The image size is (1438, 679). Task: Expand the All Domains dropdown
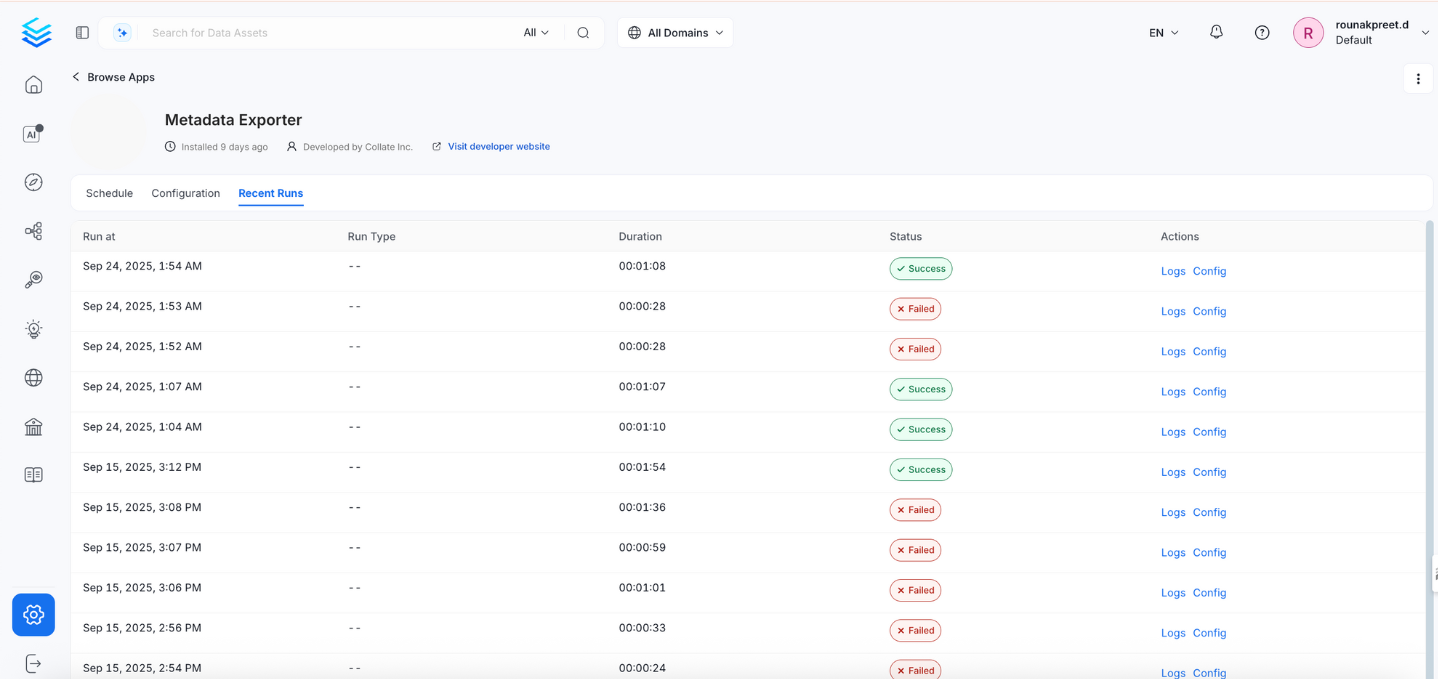pos(675,32)
